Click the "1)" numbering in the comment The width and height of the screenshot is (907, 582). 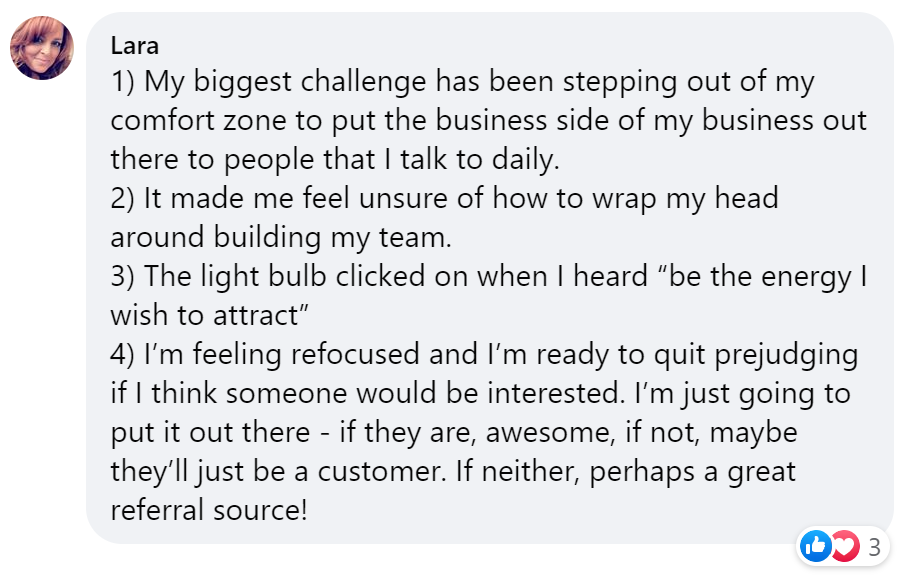tap(123, 82)
